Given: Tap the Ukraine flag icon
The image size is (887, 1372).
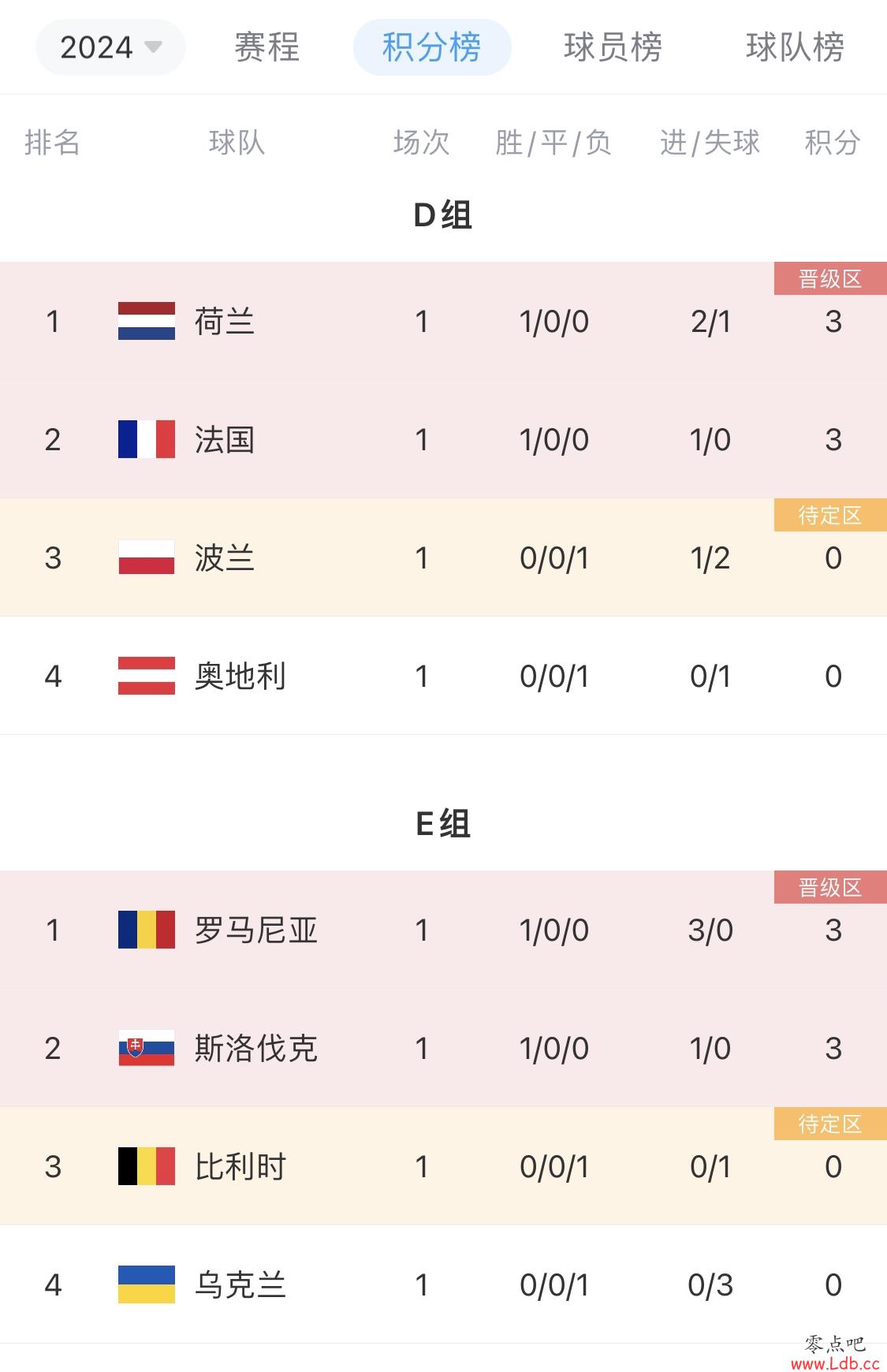Looking at the screenshot, I should 147,1284.
